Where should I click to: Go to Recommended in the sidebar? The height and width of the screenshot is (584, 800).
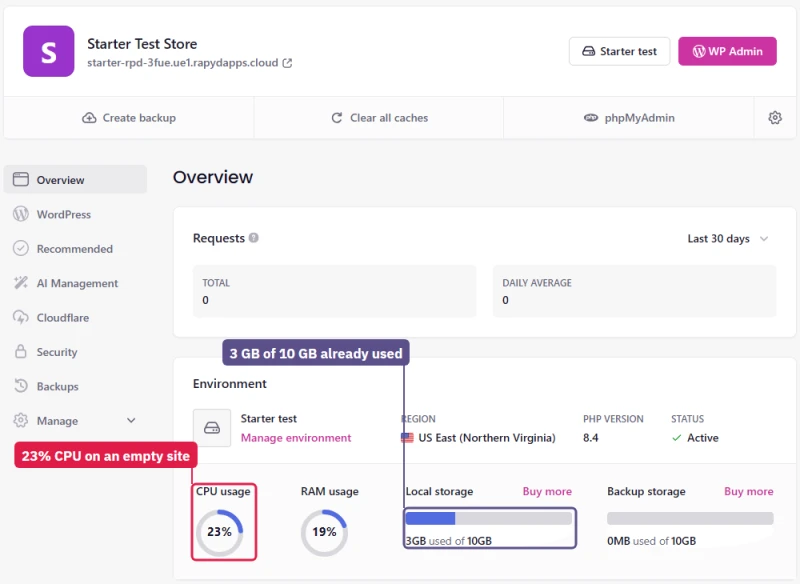(76, 249)
